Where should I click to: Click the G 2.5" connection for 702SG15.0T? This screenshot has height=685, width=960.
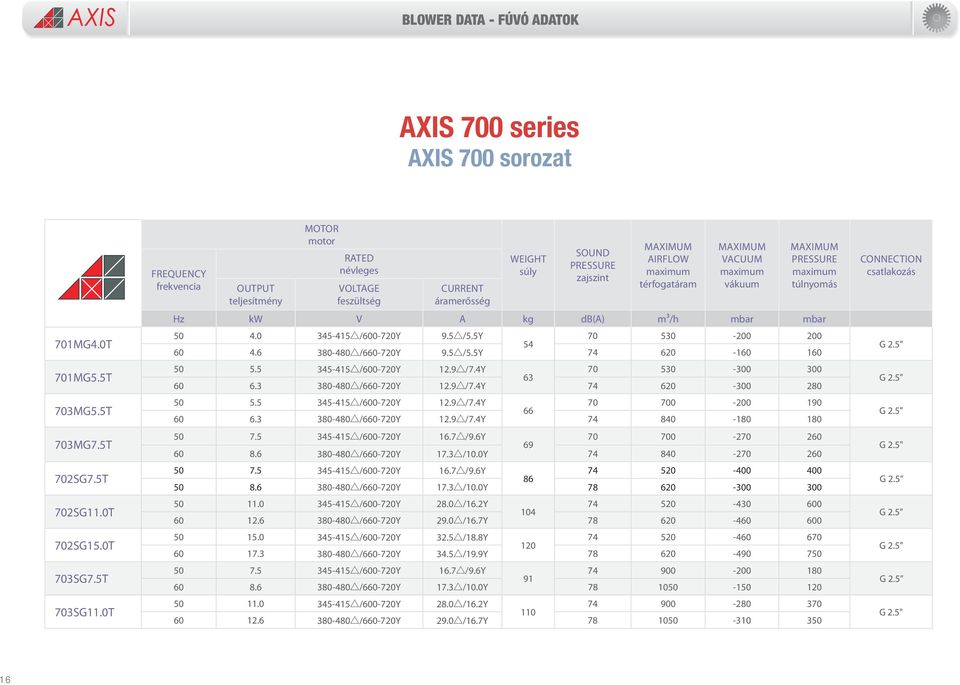[x=891, y=545]
